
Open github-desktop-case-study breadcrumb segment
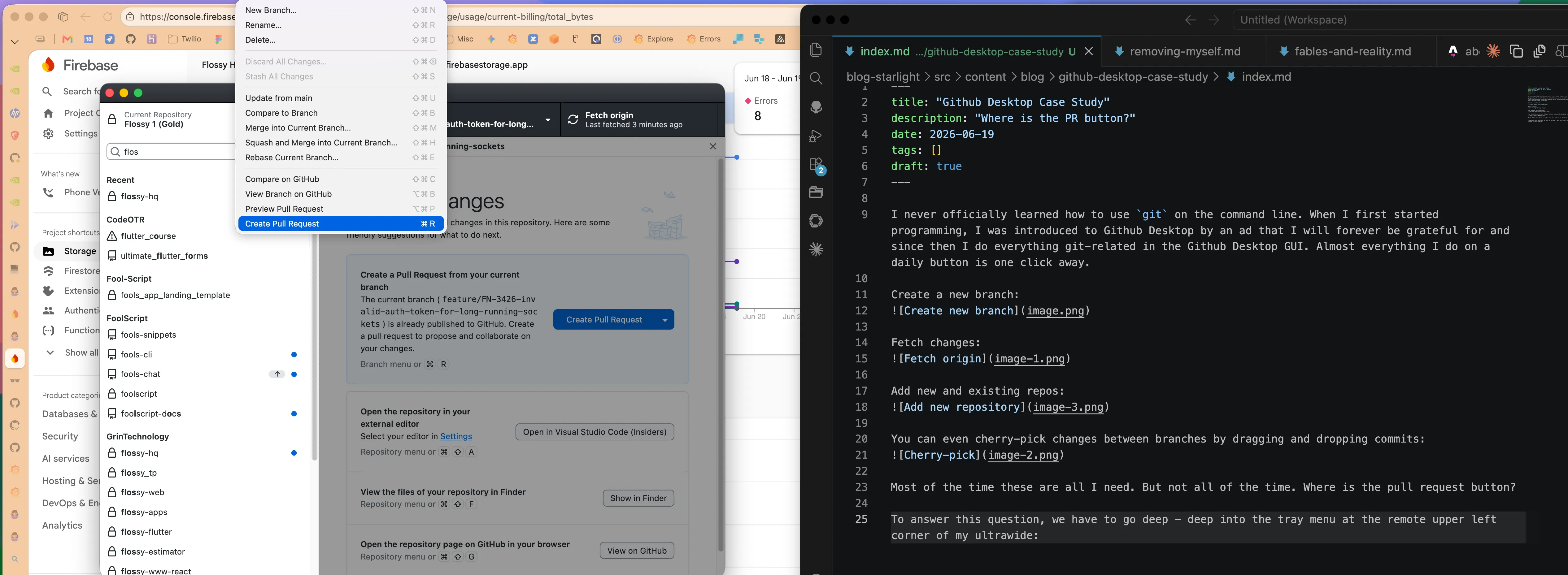pos(1133,77)
